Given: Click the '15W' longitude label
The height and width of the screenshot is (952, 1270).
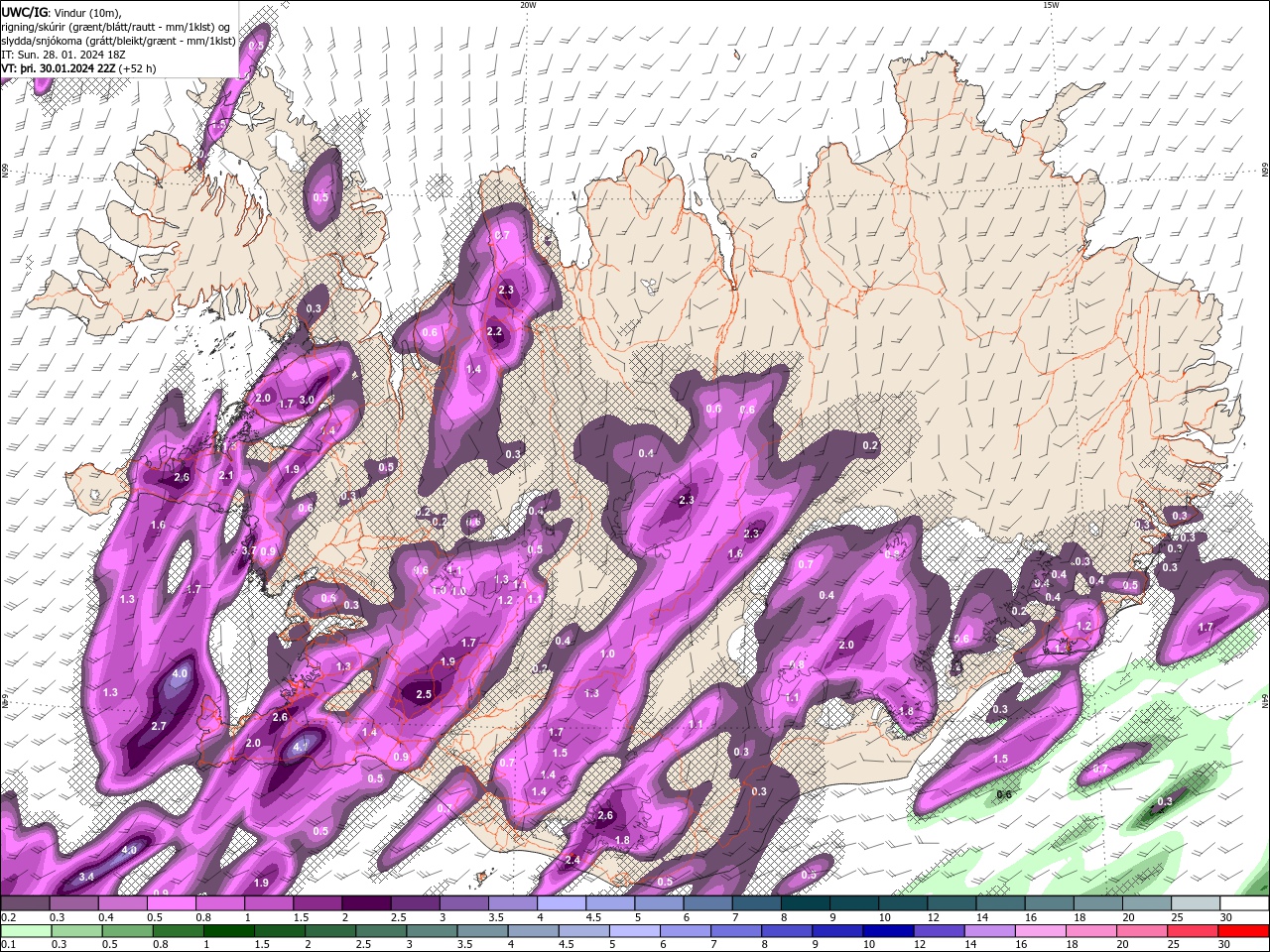Looking at the screenshot, I should click(1051, 5).
